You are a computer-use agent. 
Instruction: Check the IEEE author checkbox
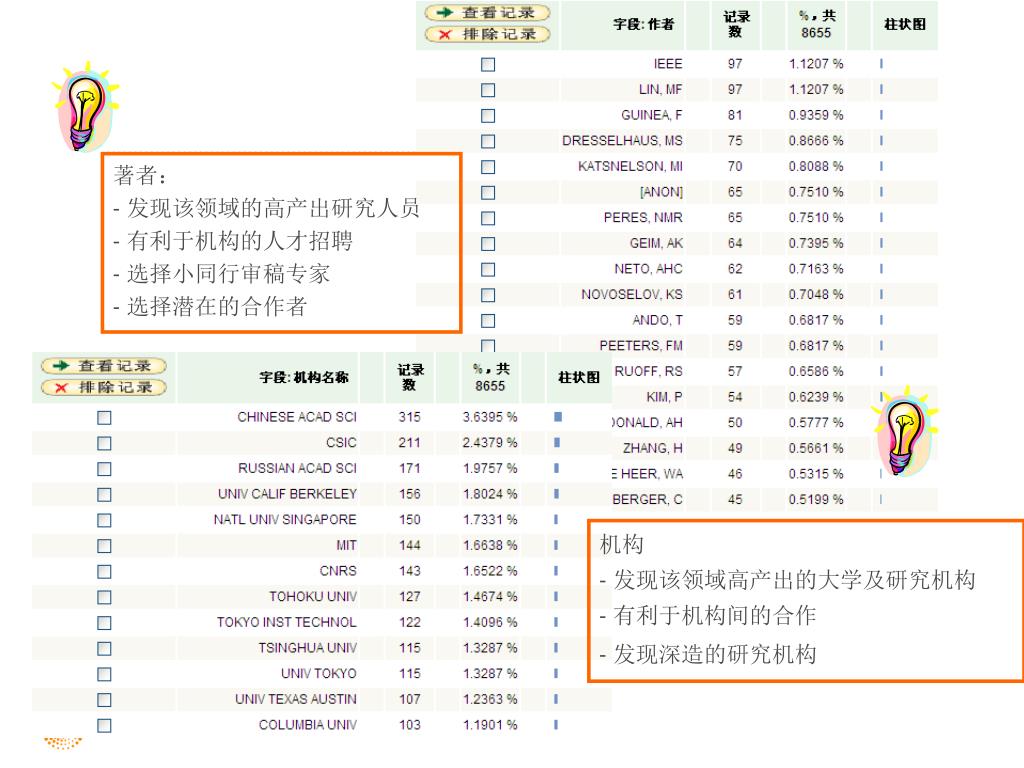tap(488, 65)
